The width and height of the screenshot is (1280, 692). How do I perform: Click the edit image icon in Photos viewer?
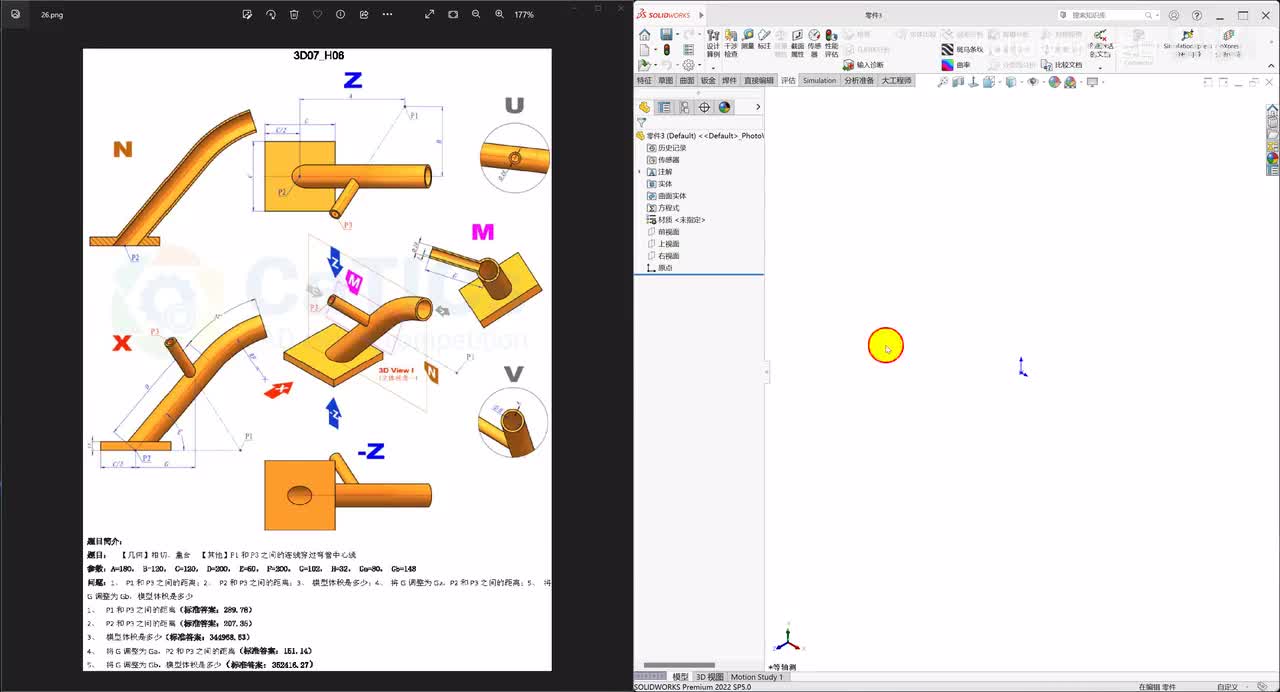pyautogui.click(x=247, y=14)
